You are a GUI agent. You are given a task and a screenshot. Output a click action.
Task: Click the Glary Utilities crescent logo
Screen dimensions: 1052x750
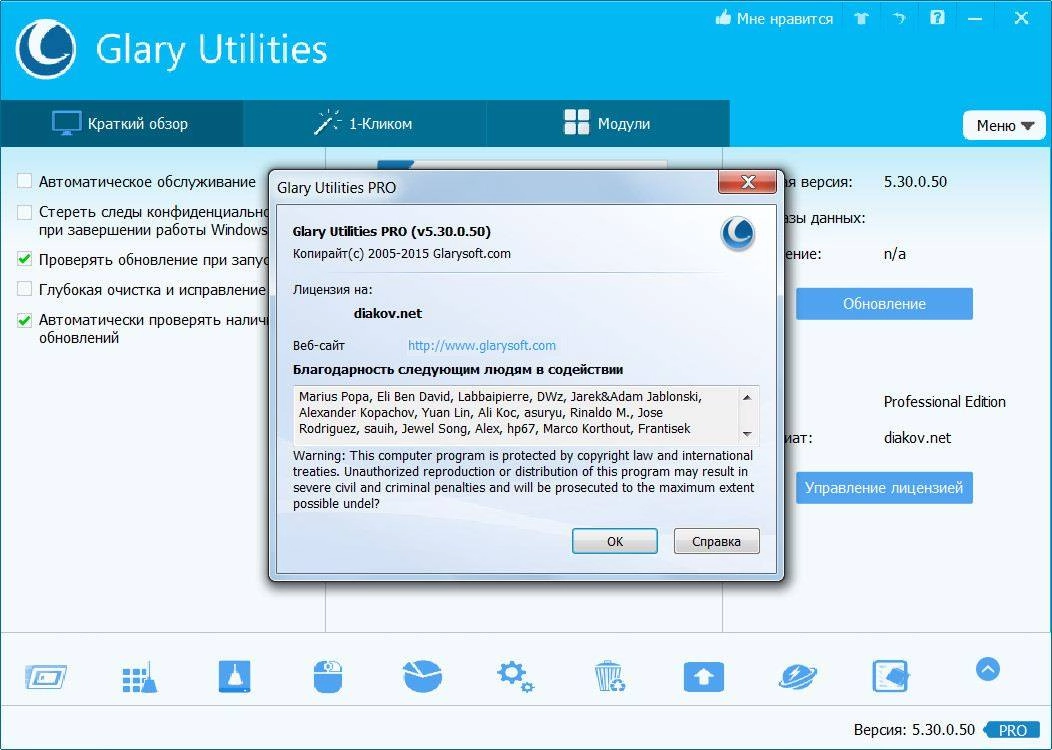point(45,48)
